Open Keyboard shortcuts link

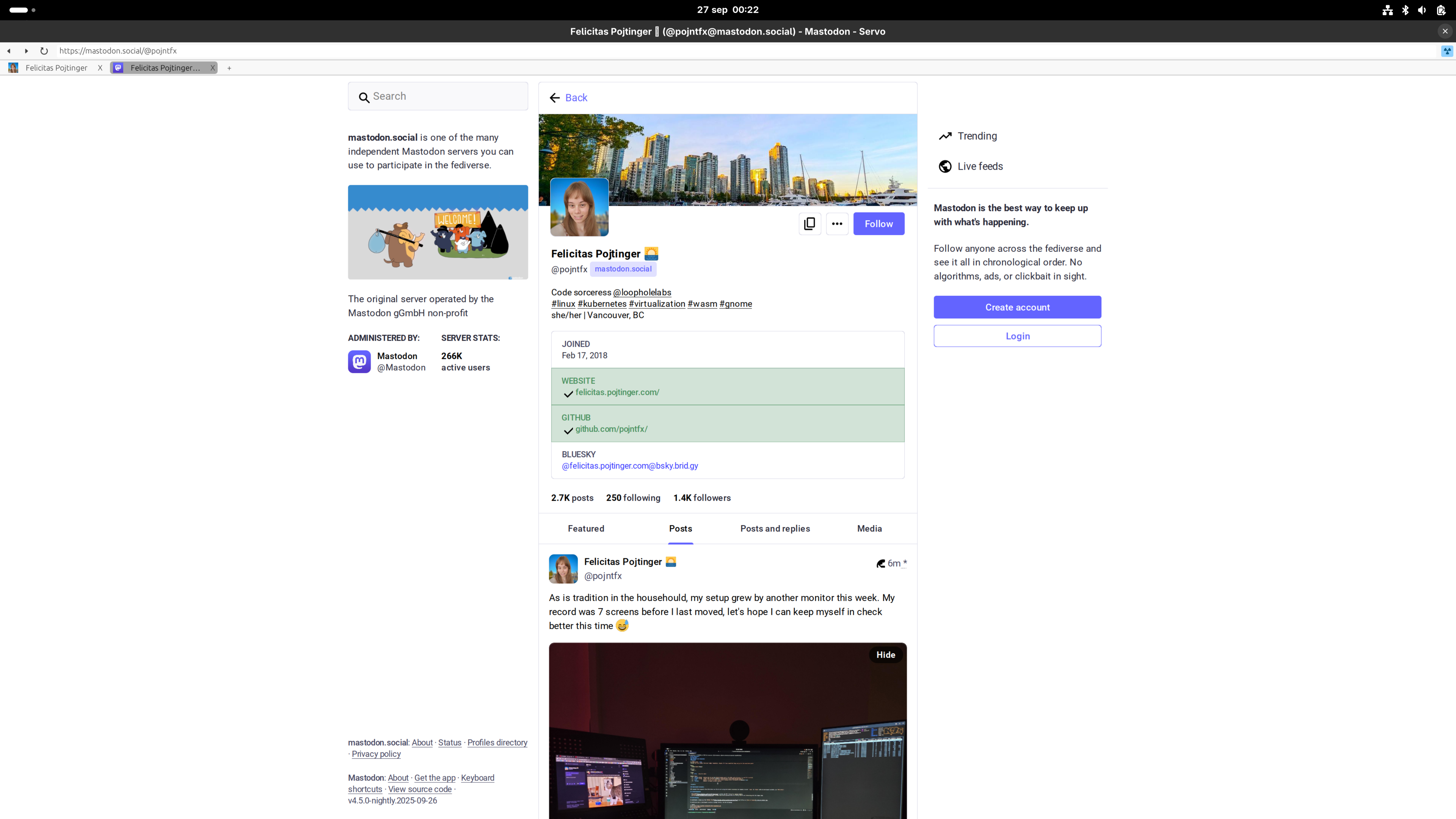478,778
